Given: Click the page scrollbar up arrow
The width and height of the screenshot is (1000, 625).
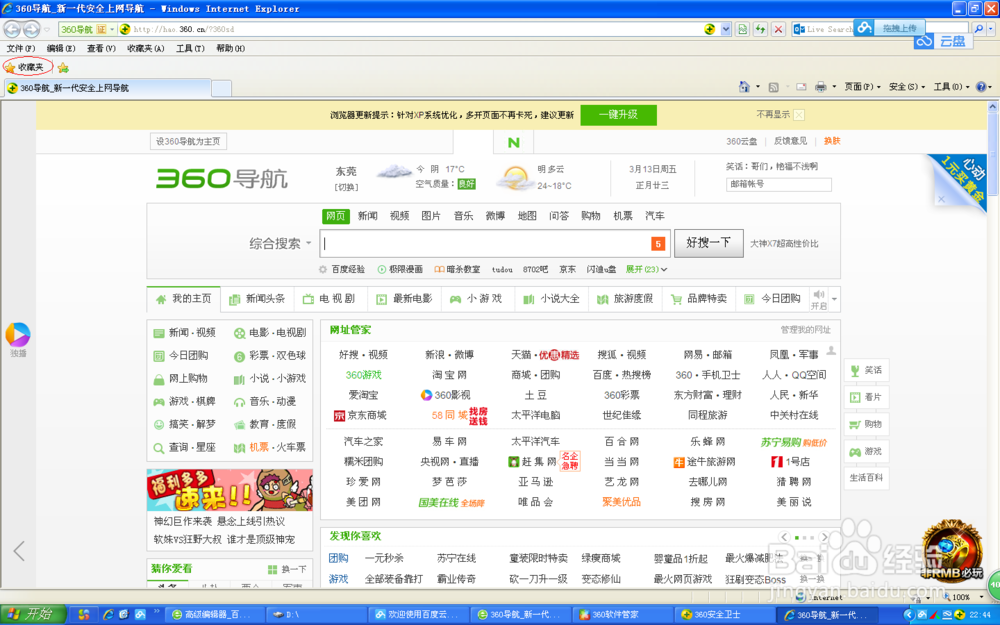Looking at the screenshot, I should pyautogui.click(x=993, y=107).
